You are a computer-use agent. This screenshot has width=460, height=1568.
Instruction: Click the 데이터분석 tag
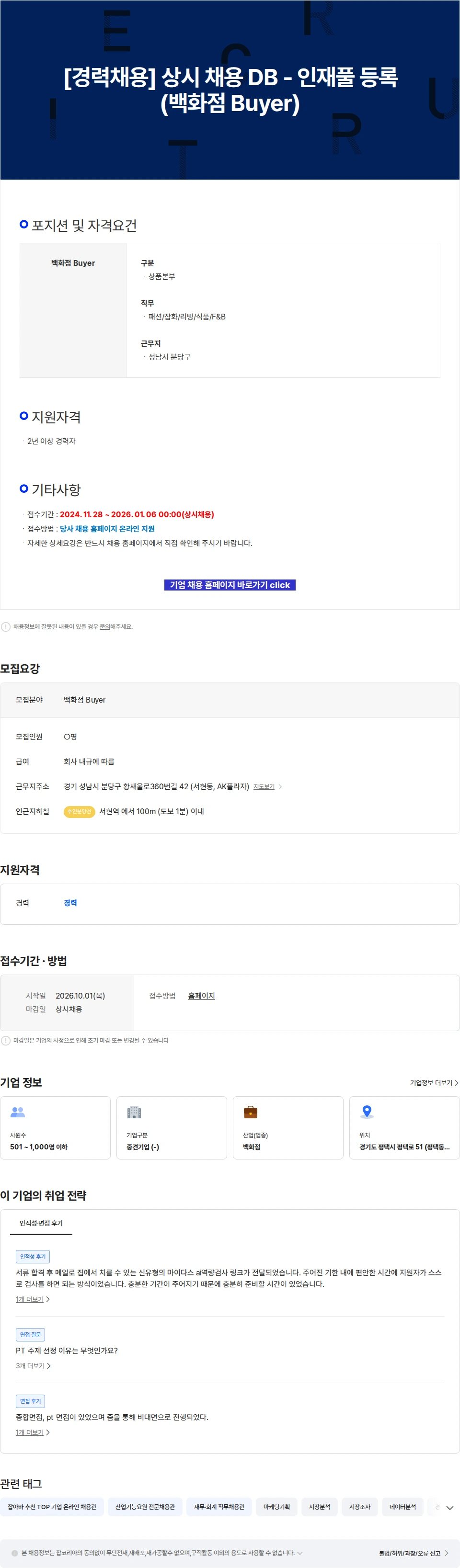coord(402,1507)
